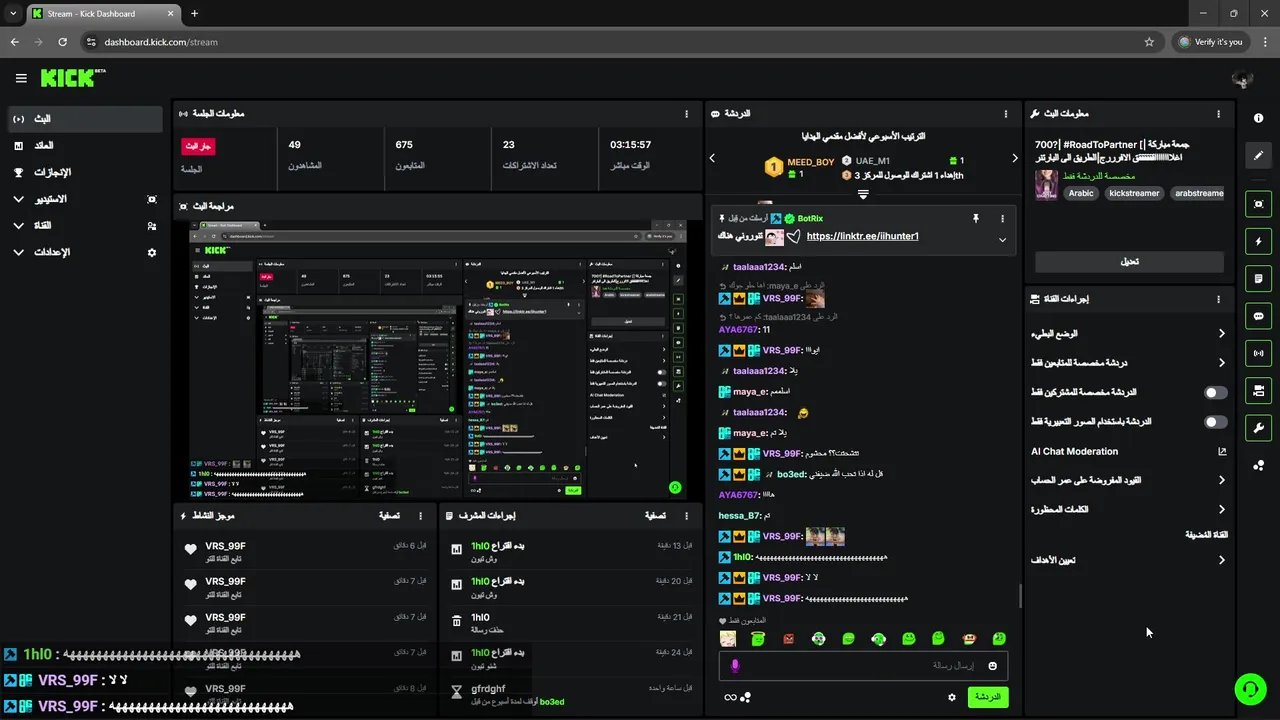This screenshot has height=720, width=1280.
Task: Click Filter (تصفية) in activity feed panel
Action: click(x=389, y=516)
